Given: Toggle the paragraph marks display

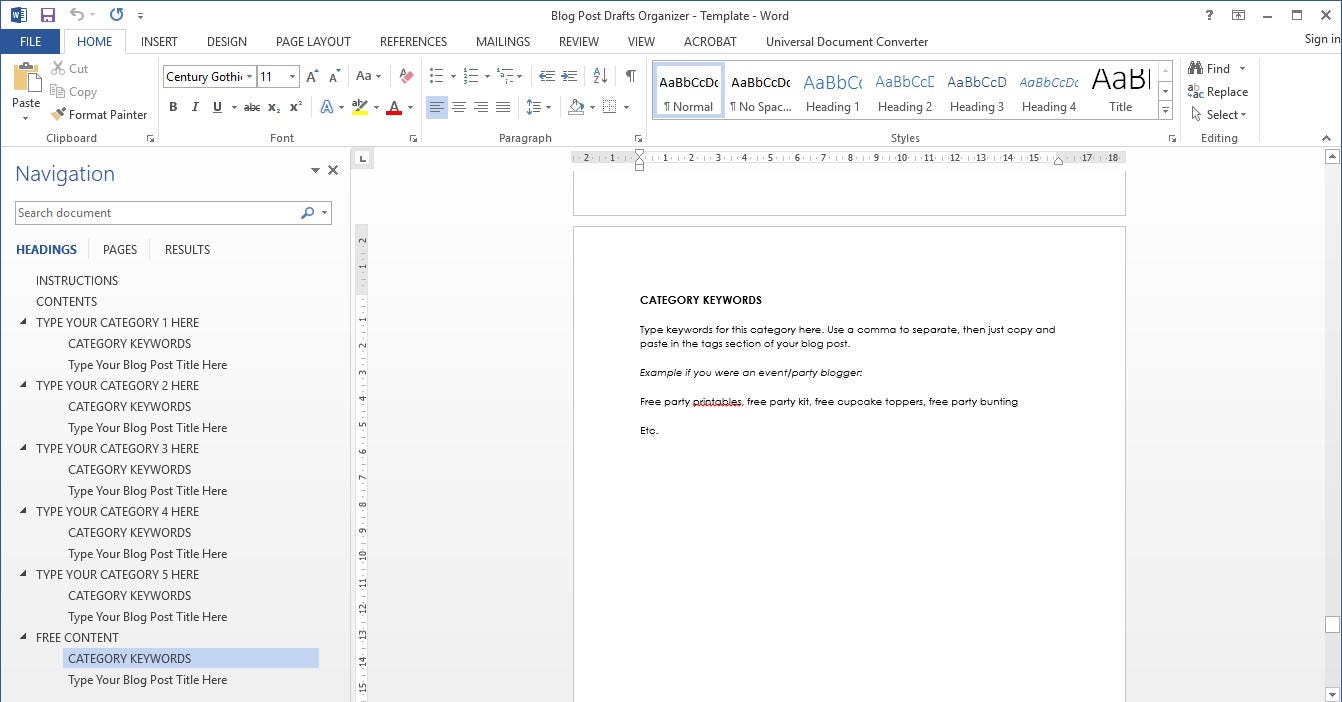Looking at the screenshot, I should [630, 75].
